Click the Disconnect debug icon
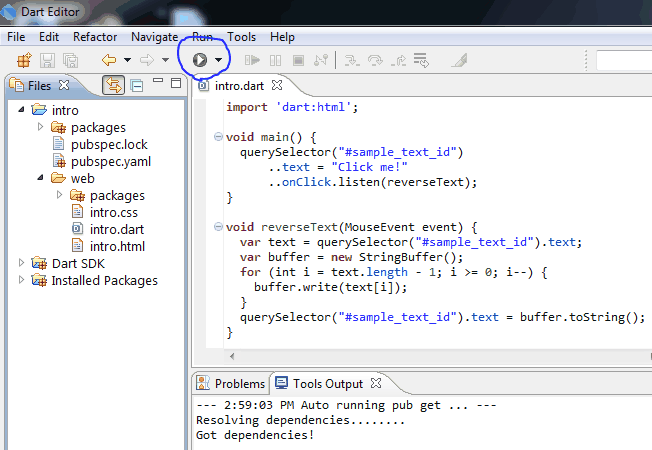 coord(321,60)
